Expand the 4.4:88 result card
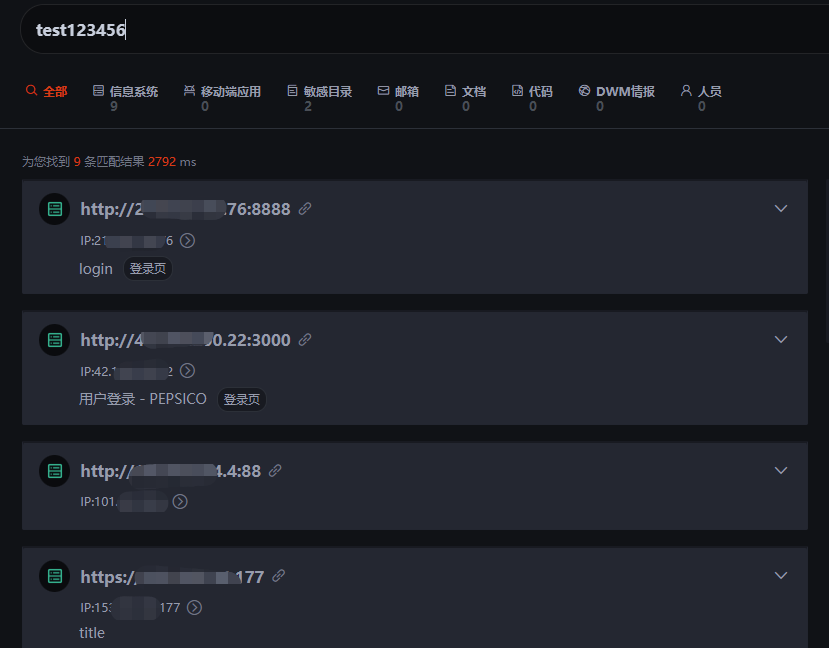Viewport: 829px width, 648px height. [780, 470]
